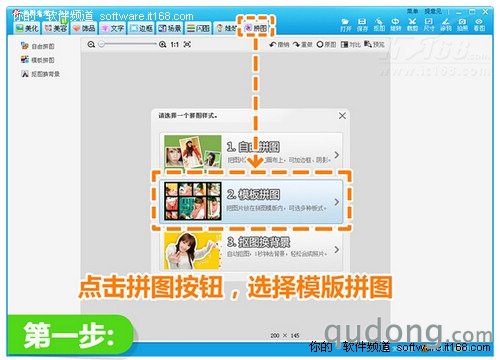Click the zoom in magnifier icon
500x360 pixels.
click(x=162, y=44)
